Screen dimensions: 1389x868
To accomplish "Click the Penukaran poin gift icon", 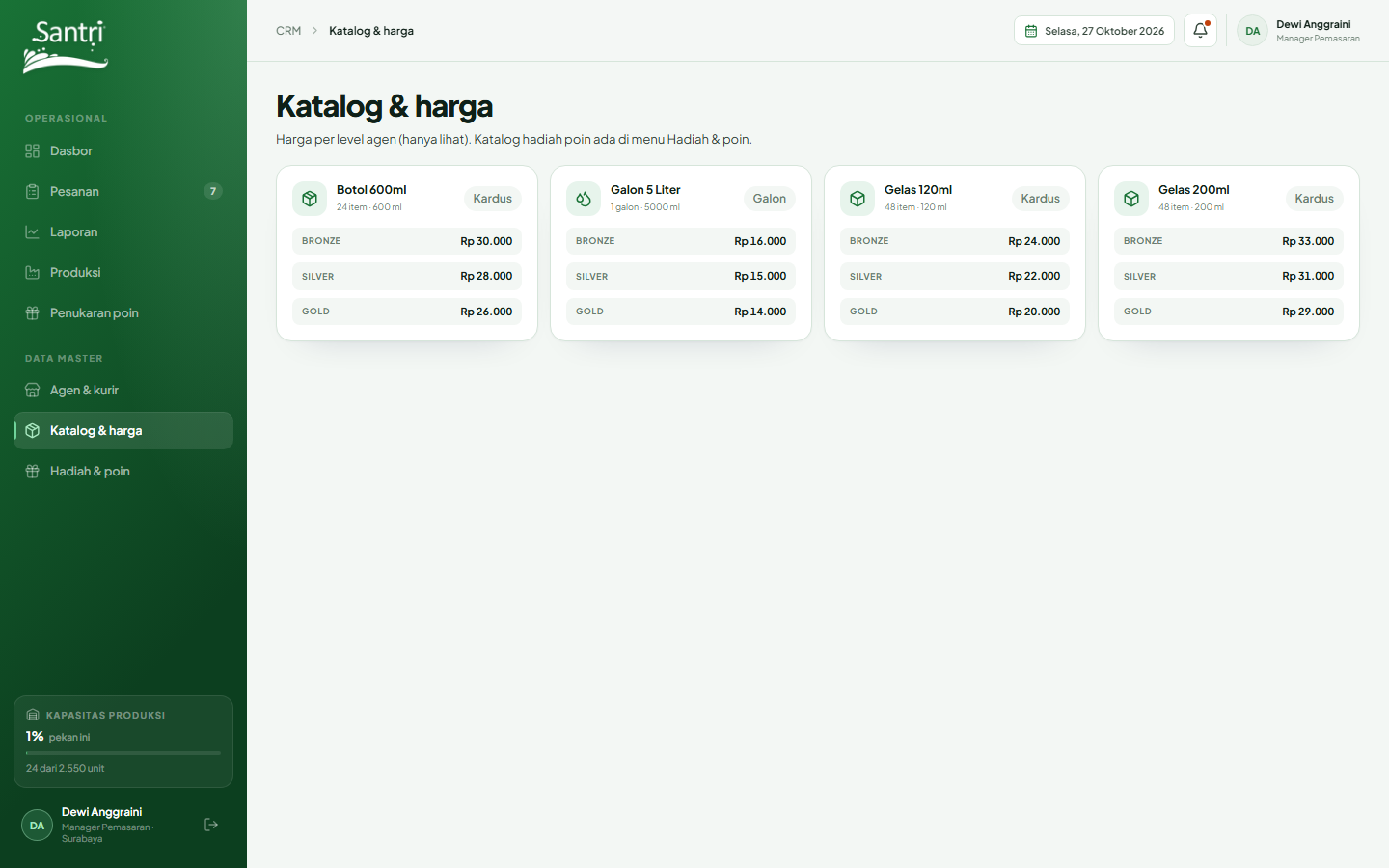I will pos(32,313).
